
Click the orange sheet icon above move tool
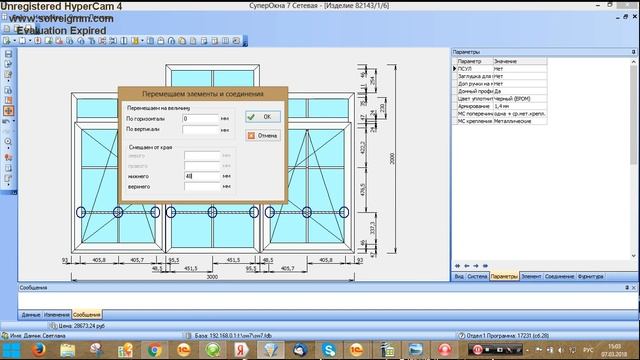click(8, 100)
